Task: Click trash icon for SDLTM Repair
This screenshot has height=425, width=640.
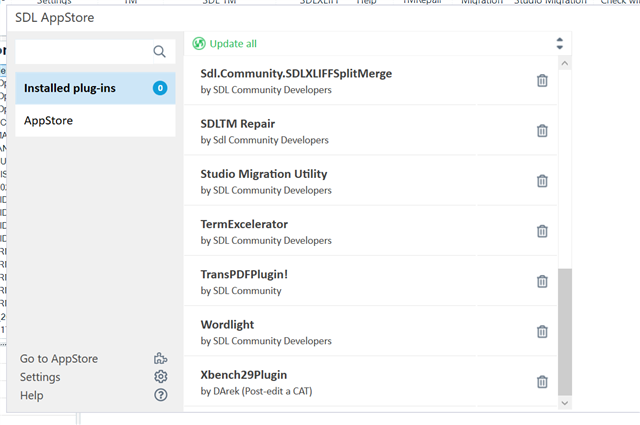Action: (542, 131)
